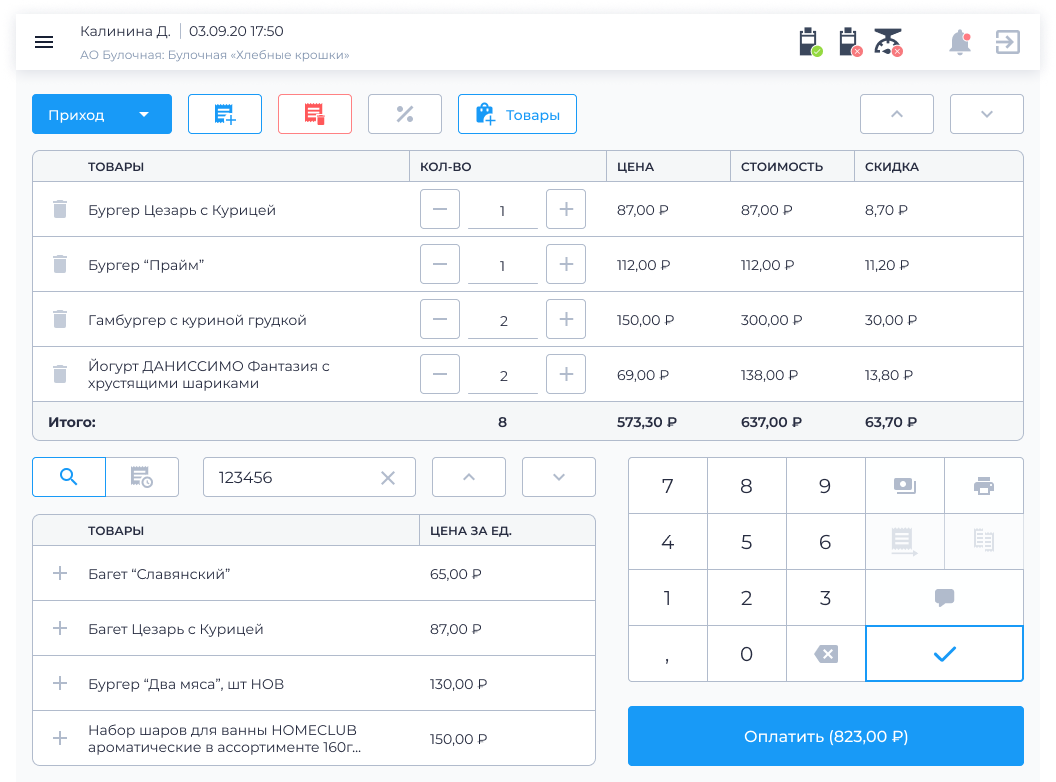Open the Приход operation type dropdown

(102, 114)
